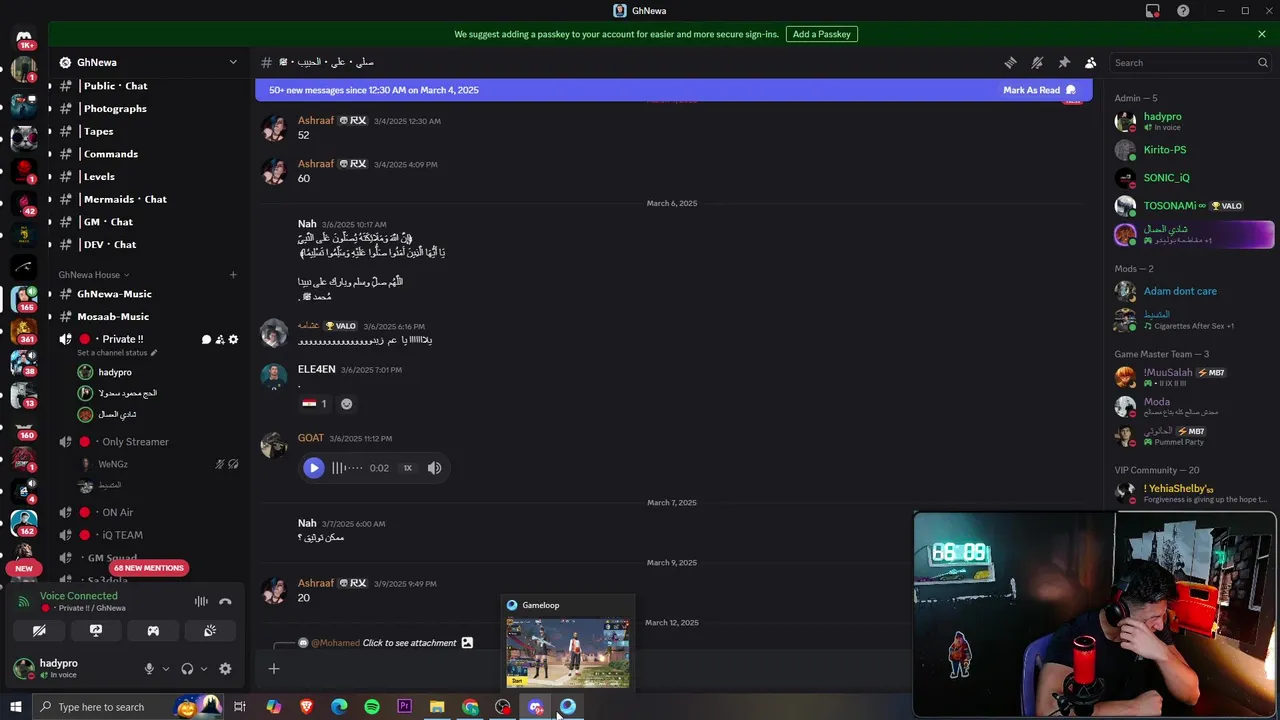Click the invite icon on Private !! channel
This screenshot has height=720, width=1280.
click(220, 340)
